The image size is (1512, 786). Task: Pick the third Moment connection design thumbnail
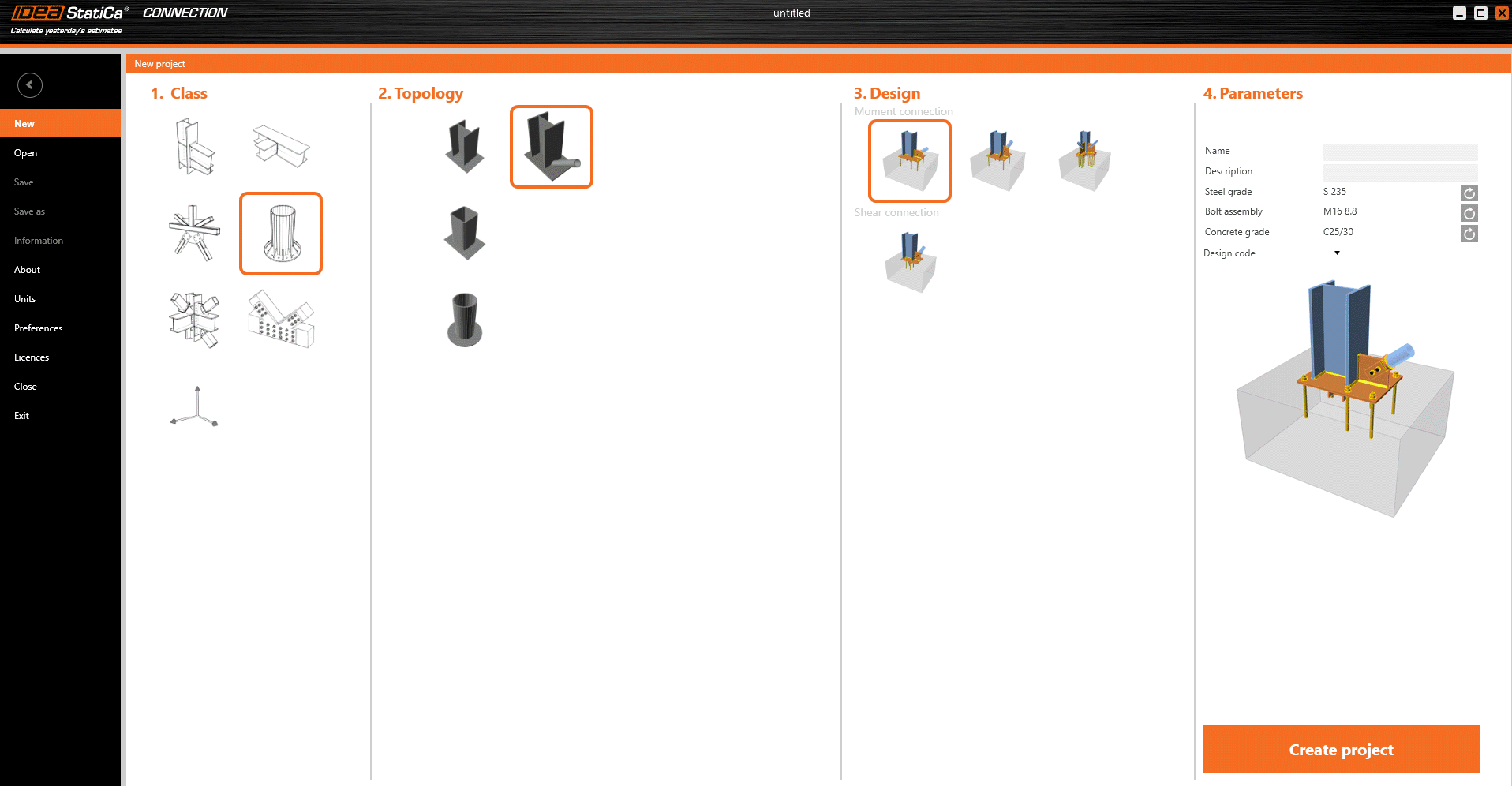coord(1085,161)
